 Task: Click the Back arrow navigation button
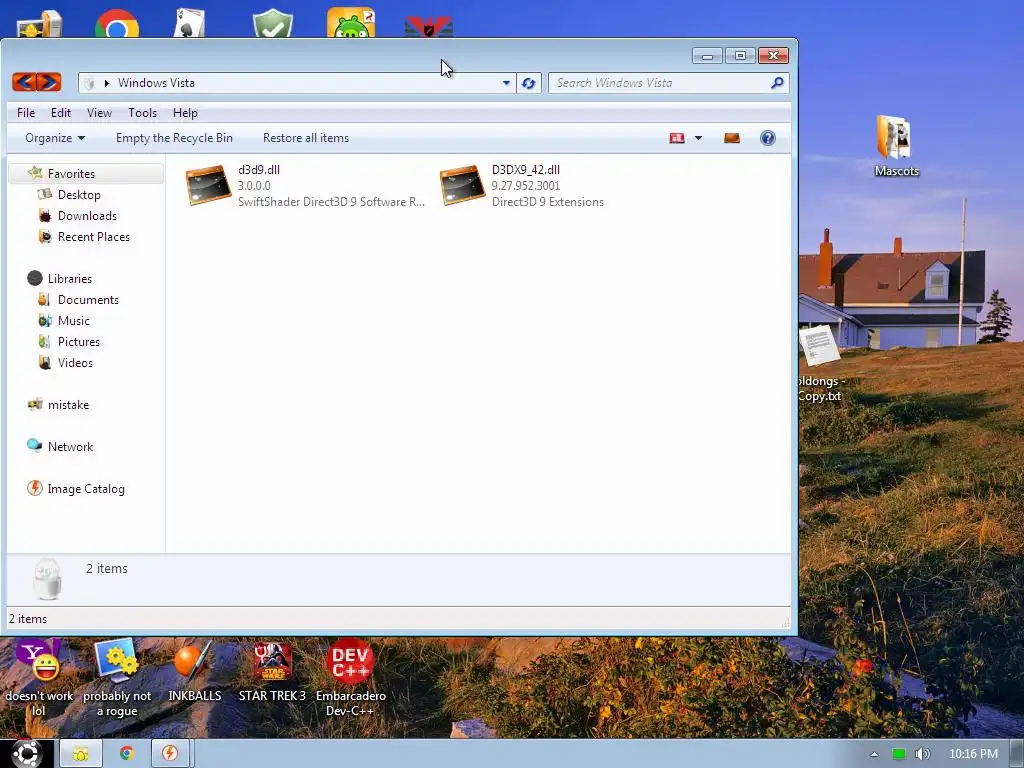24,82
